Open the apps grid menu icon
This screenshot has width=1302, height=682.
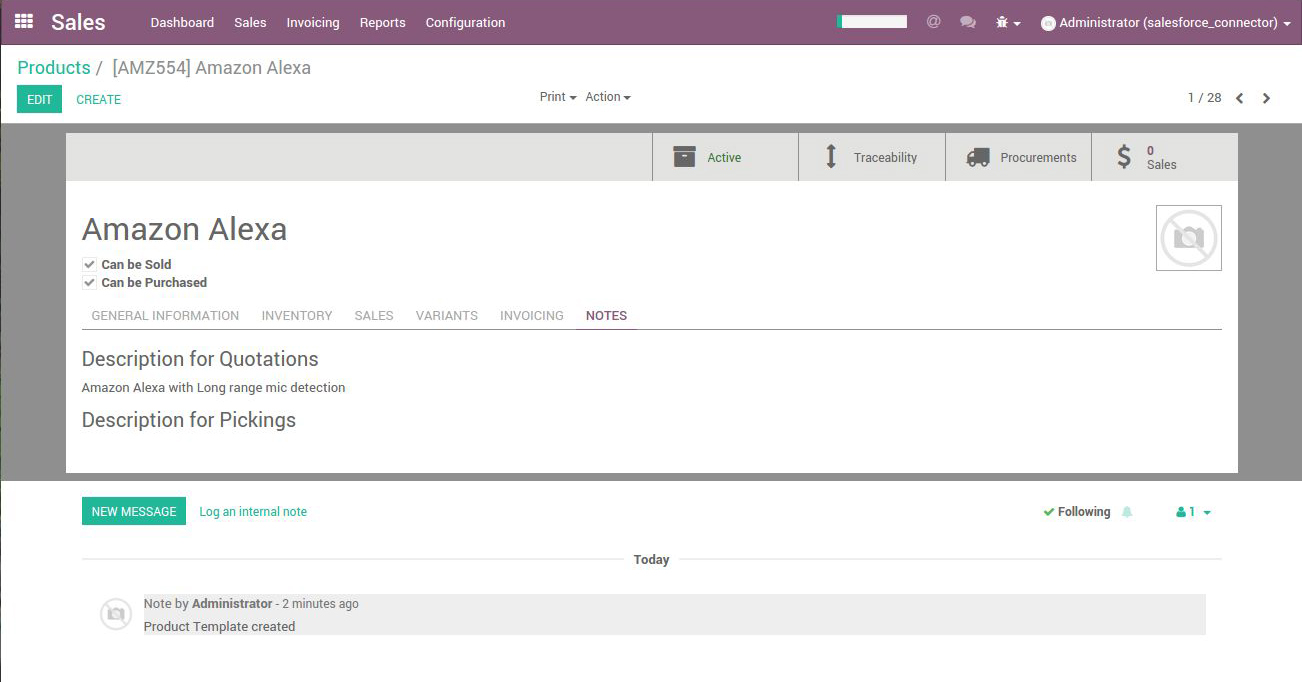(x=24, y=21)
